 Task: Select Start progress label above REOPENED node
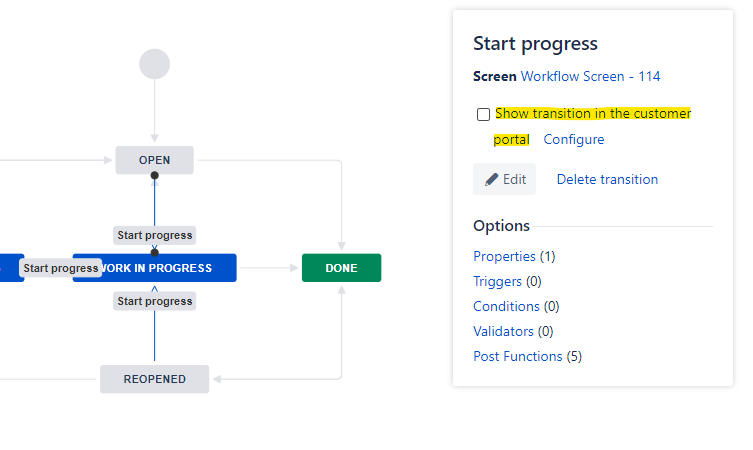tap(154, 301)
